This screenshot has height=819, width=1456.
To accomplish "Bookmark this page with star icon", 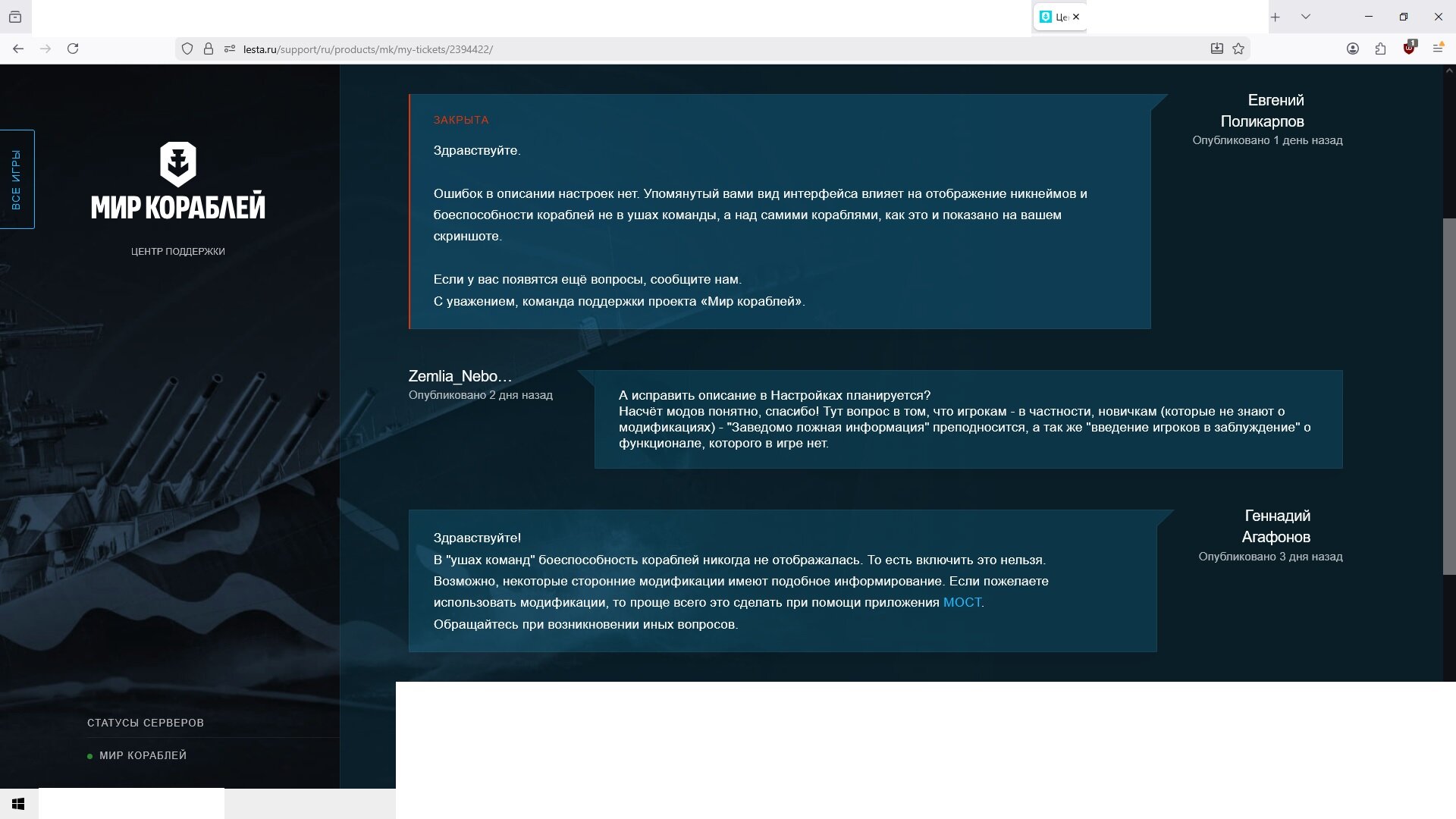I will pos(1238,49).
